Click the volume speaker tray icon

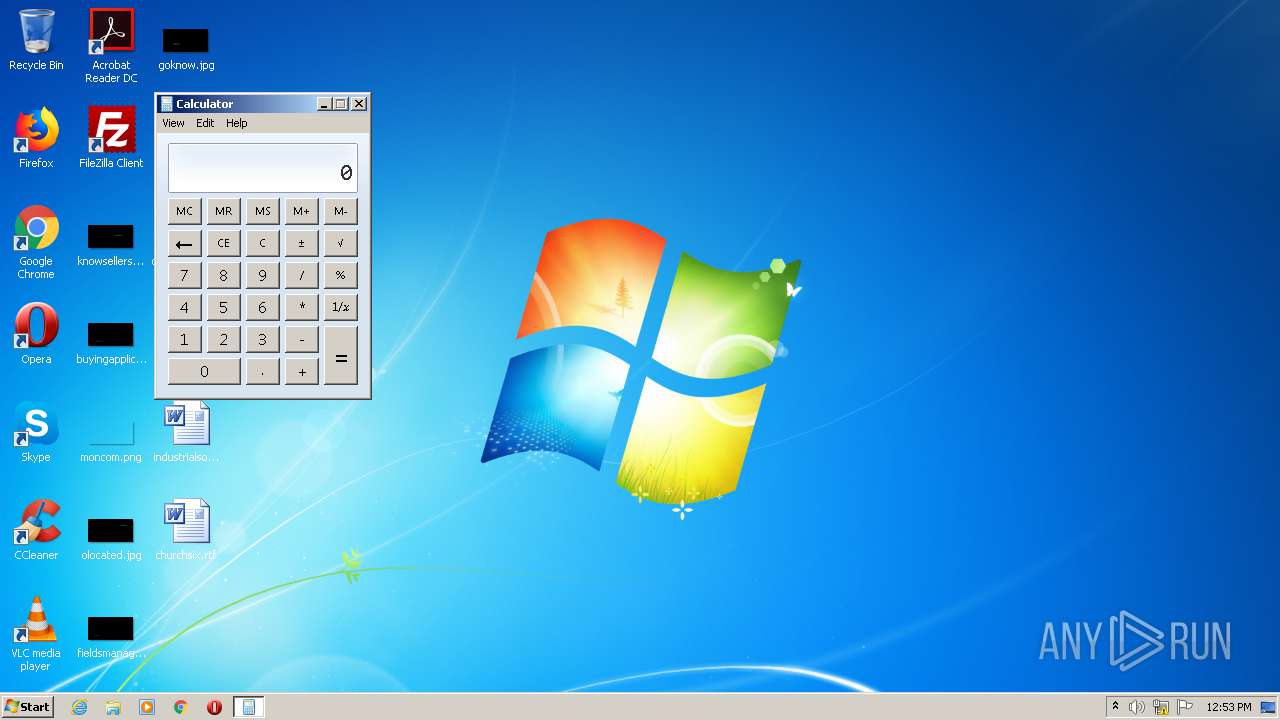(1137, 707)
